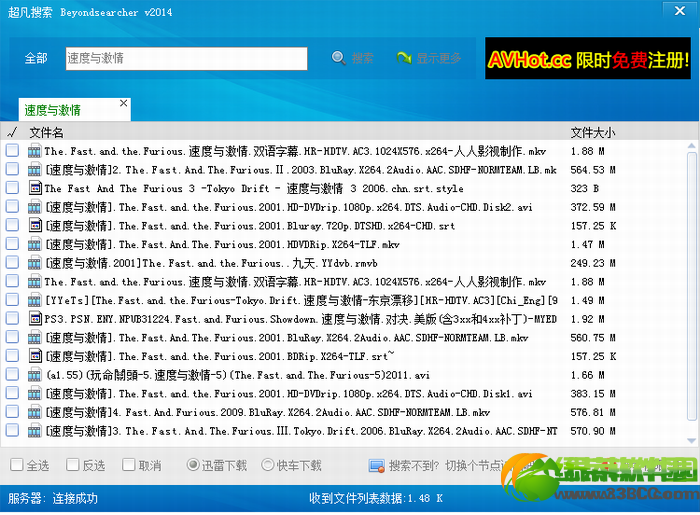Click the subtitle file icon of the Tokyo Drift chn.srt row
The height and width of the screenshot is (515, 700).
[34, 188]
